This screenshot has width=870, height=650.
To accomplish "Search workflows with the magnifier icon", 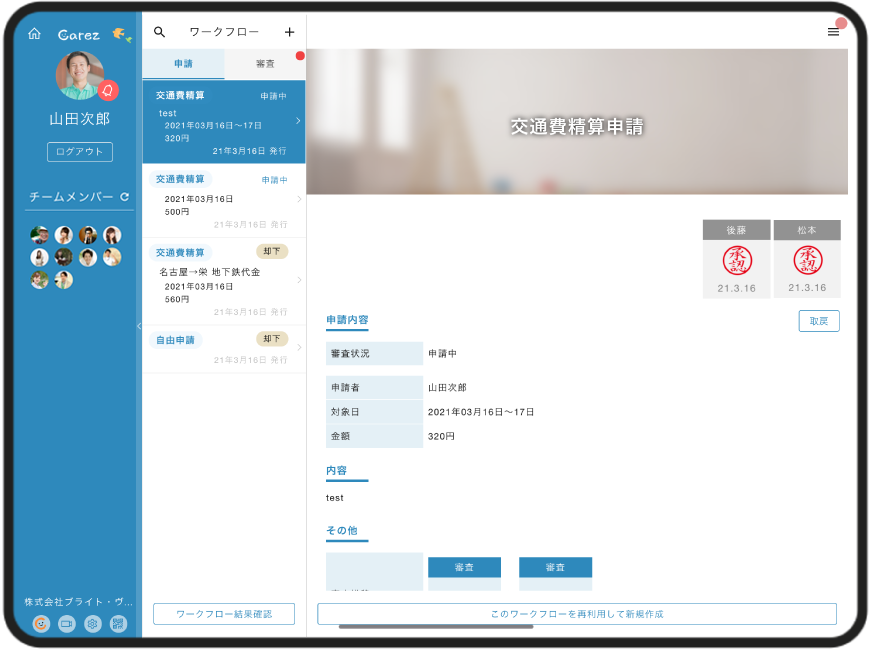I will click(x=159, y=32).
